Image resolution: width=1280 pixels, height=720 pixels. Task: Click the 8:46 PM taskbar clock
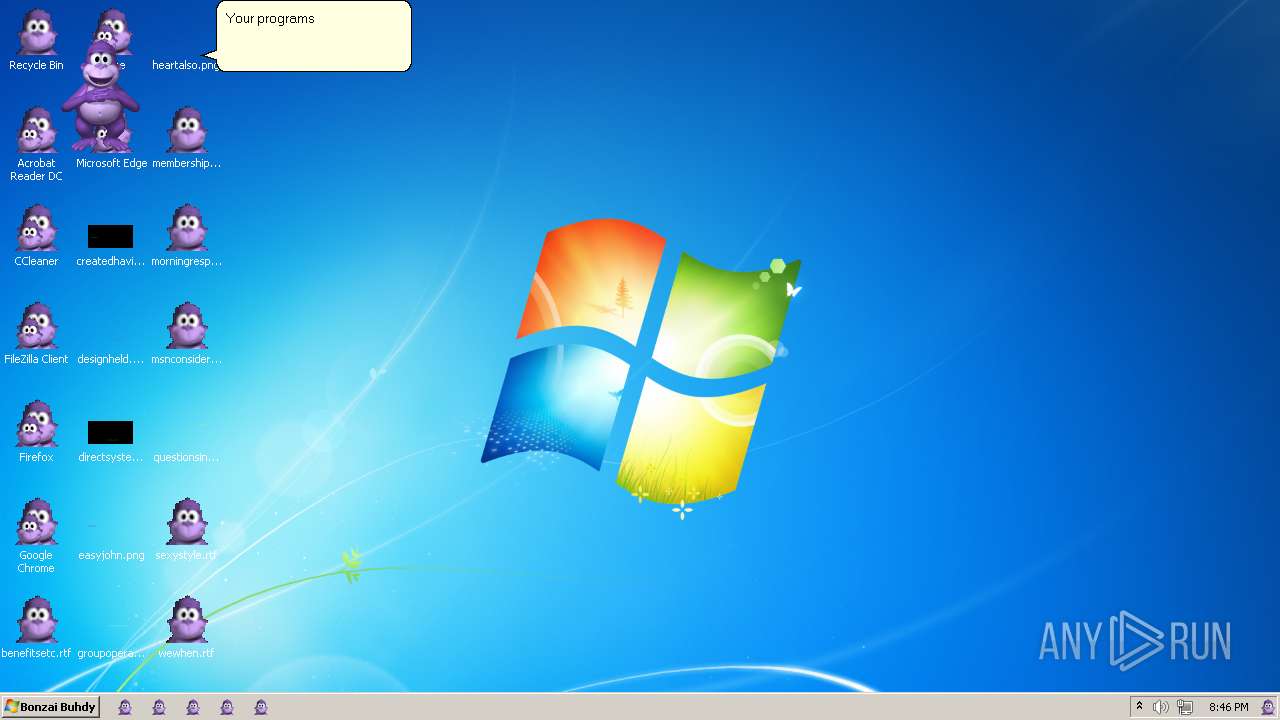pos(1228,707)
